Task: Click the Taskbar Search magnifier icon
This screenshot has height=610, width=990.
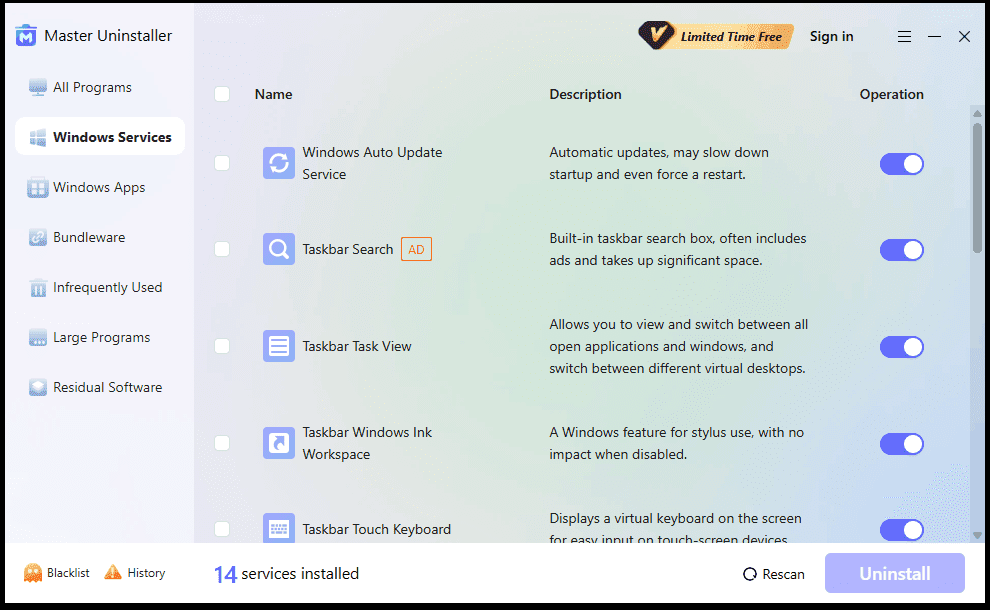Action: (x=278, y=249)
